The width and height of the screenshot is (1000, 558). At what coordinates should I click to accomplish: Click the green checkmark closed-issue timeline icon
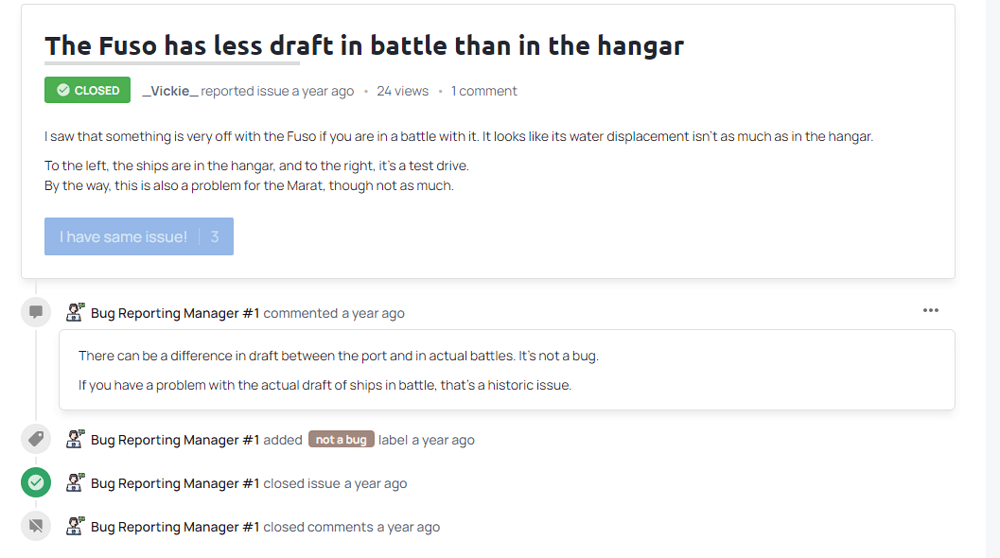(36, 483)
